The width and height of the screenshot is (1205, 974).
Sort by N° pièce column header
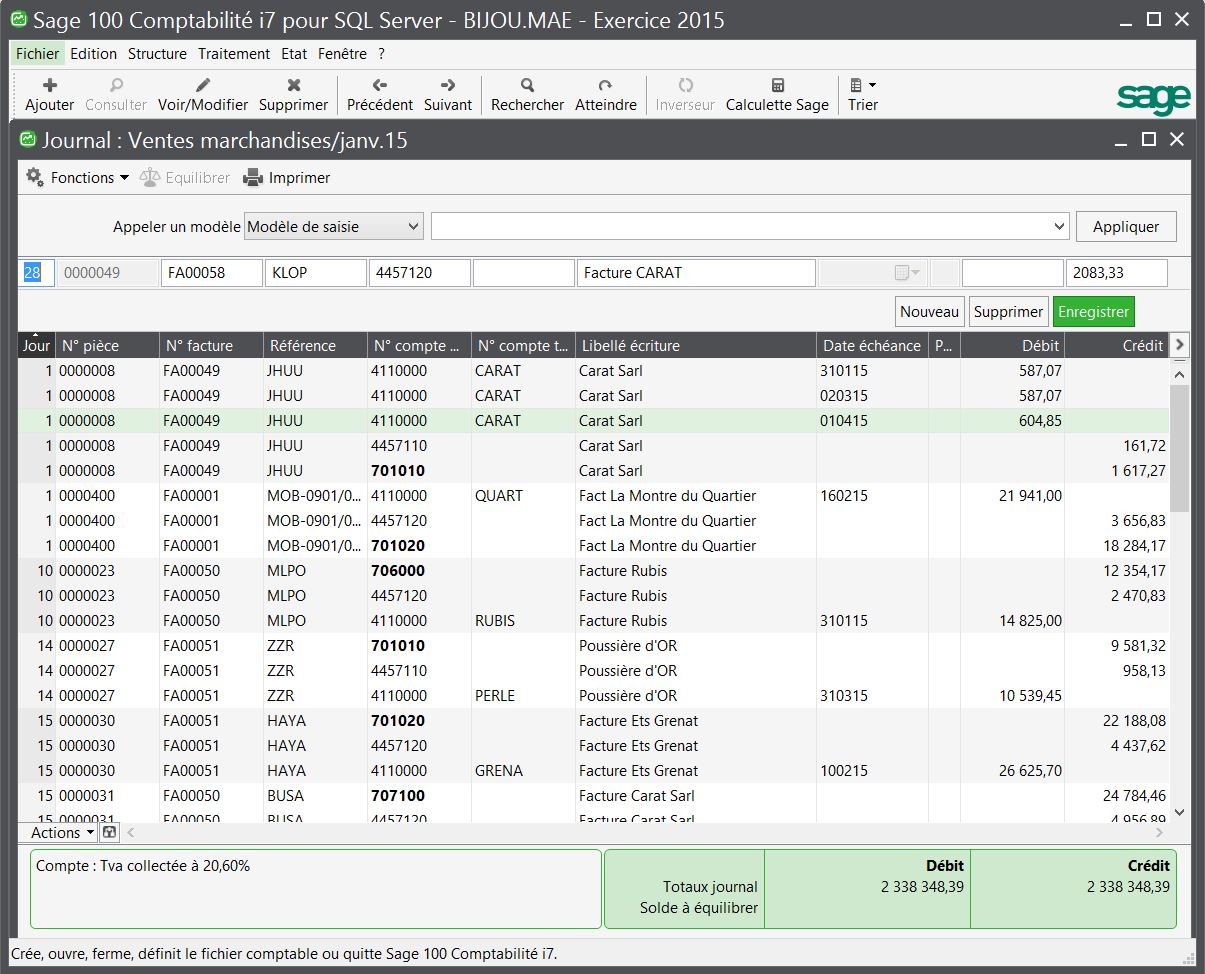pyautogui.click(x=108, y=345)
